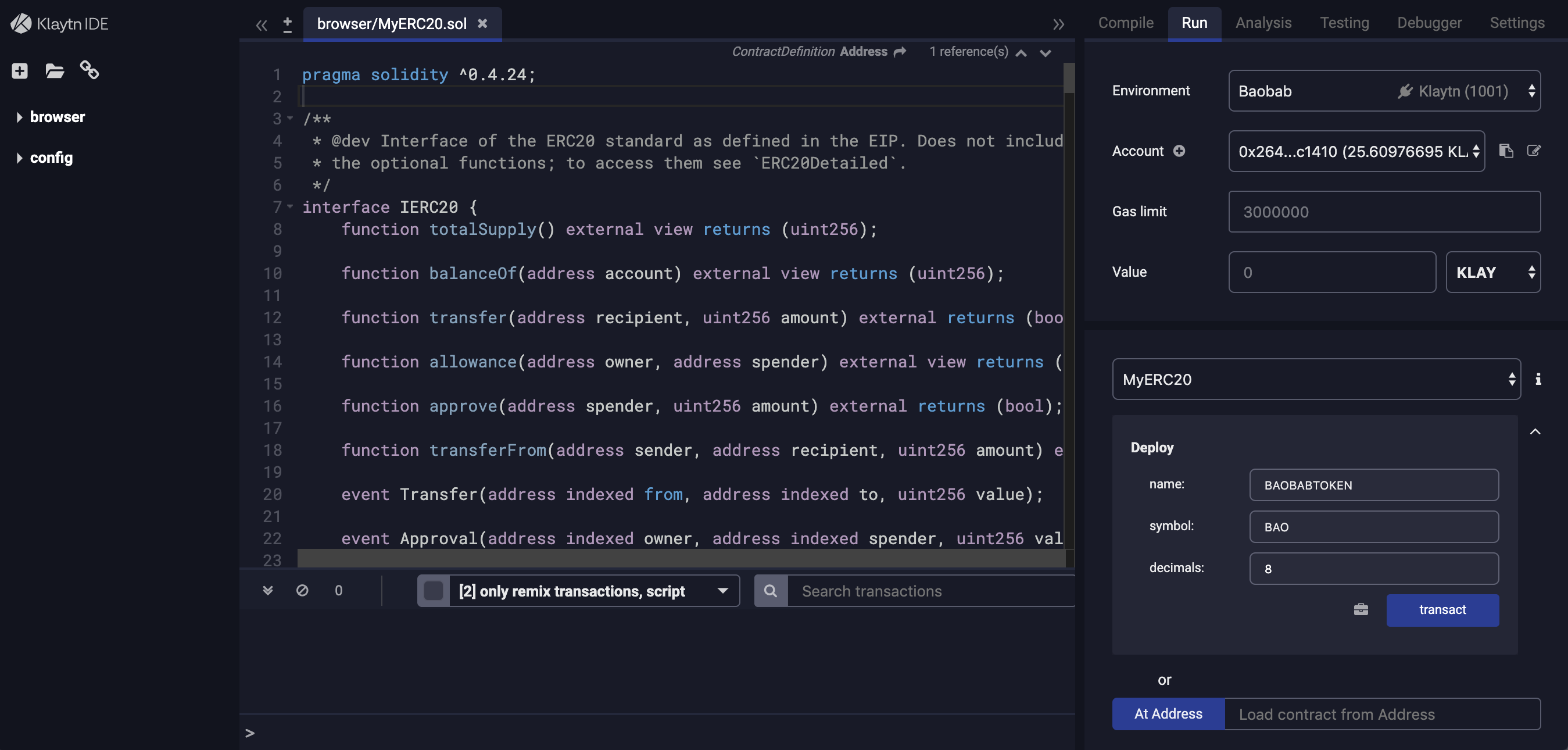Copy the account address to the clipboard
Screen dimensions: 1568x750
tap(1506, 151)
